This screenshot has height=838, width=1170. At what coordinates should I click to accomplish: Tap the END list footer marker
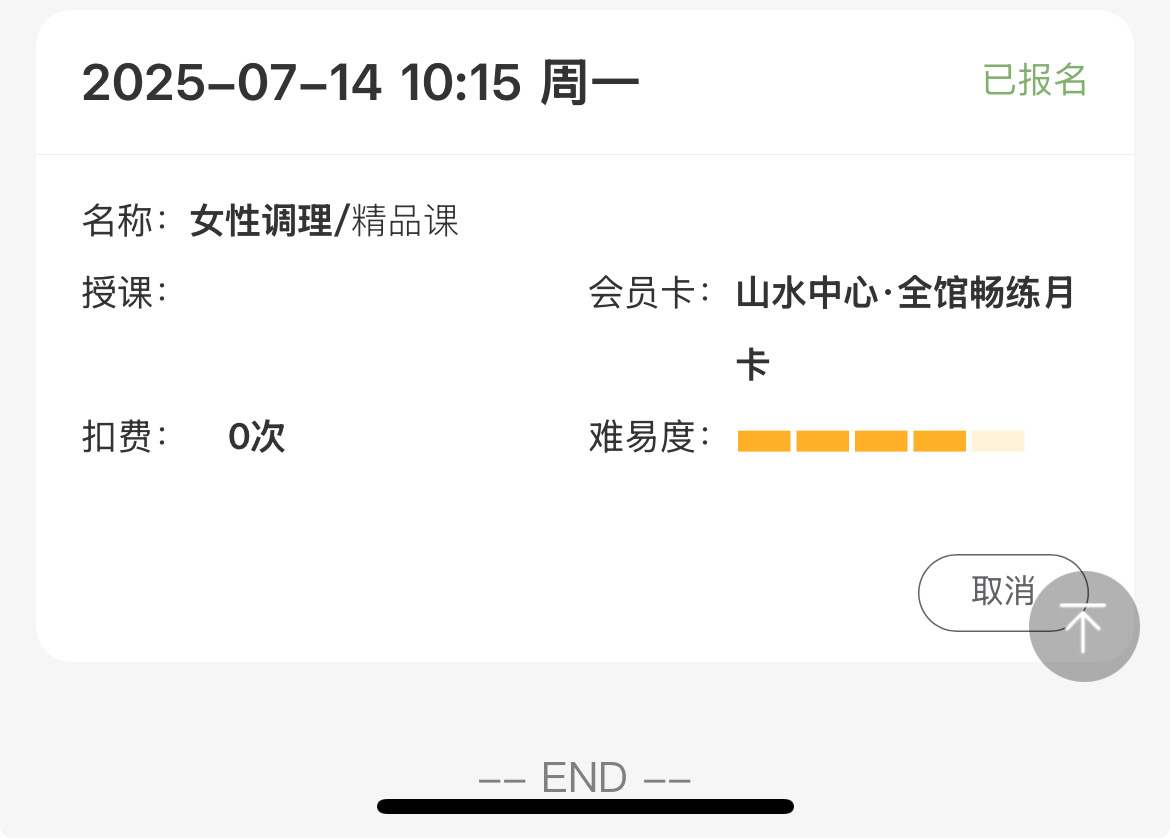pyautogui.click(x=584, y=778)
